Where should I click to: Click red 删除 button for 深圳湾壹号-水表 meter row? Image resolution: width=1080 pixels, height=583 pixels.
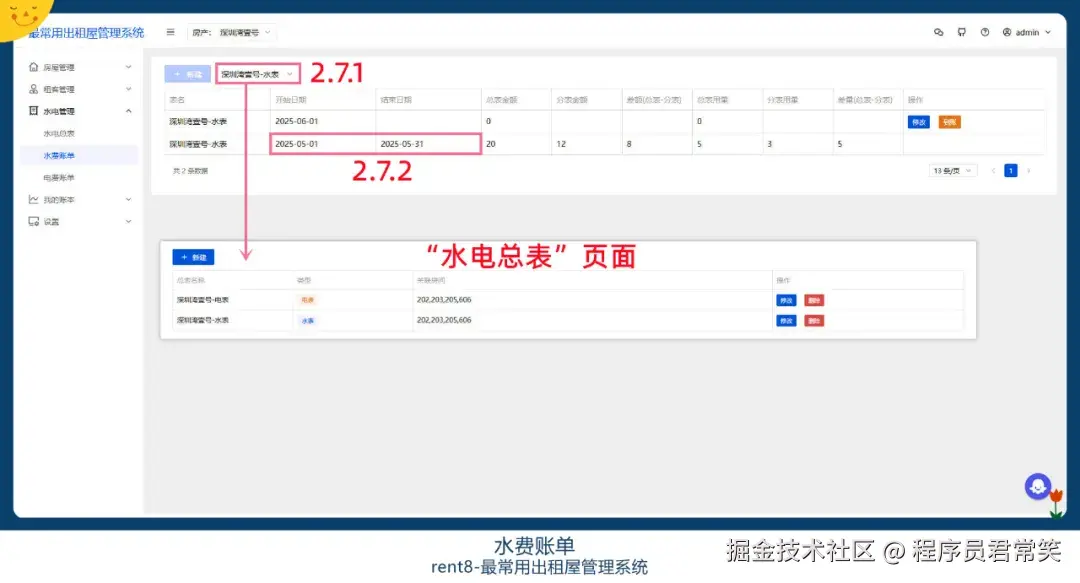pyautogui.click(x=814, y=321)
